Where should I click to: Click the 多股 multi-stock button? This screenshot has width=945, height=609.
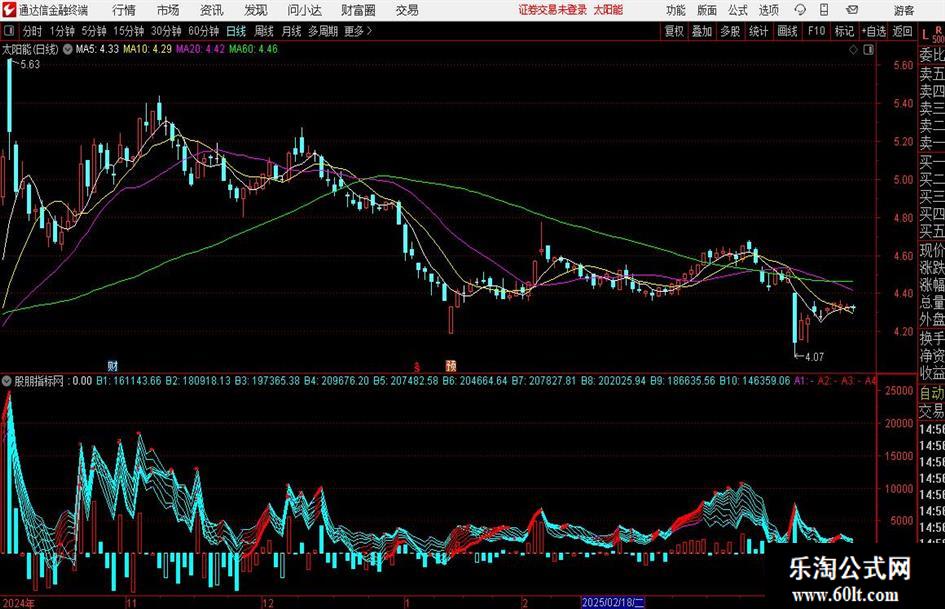tap(730, 31)
